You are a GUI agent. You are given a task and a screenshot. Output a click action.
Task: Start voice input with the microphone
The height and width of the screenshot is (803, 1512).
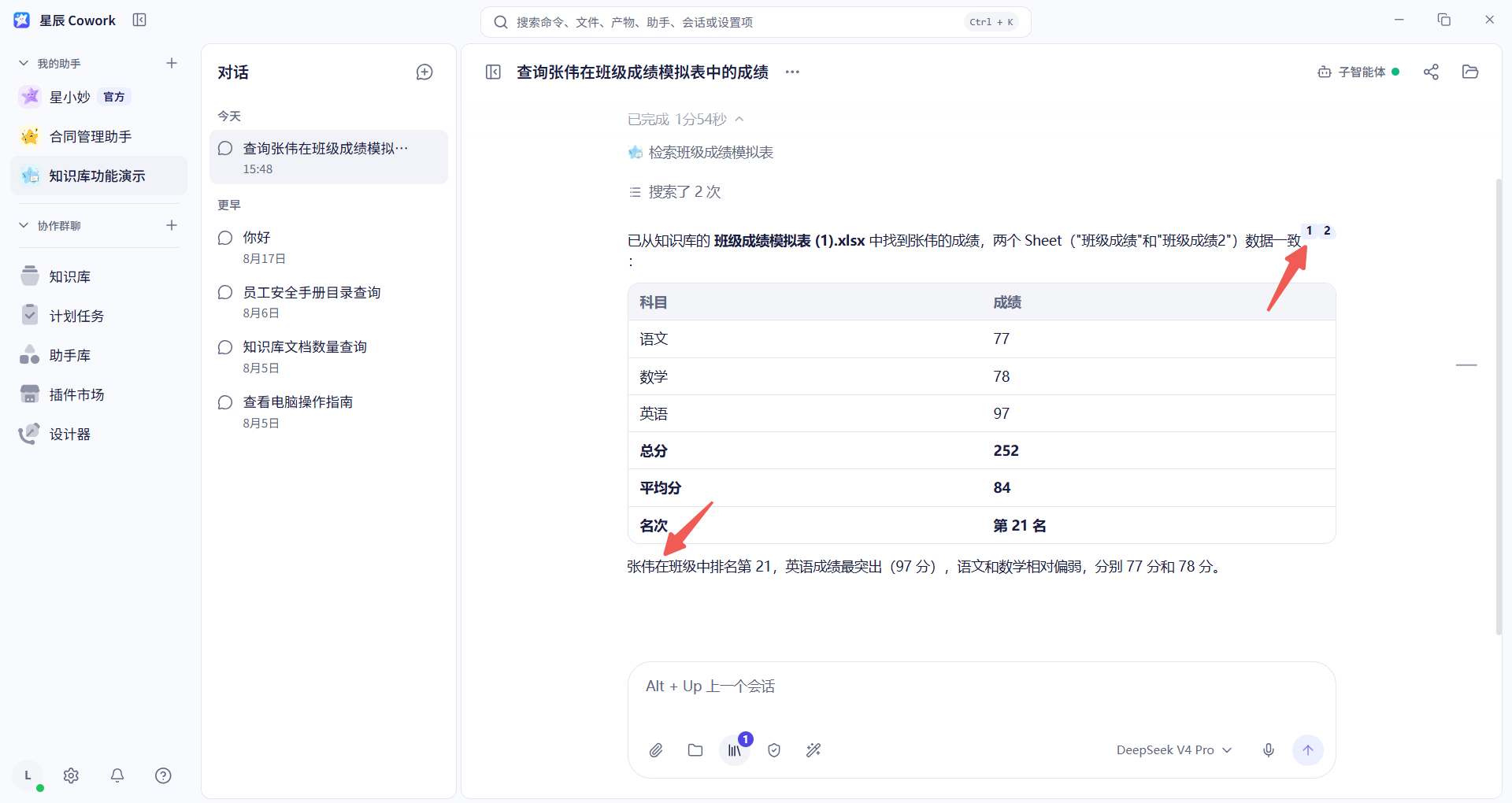pyautogui.click(x=1269, y=750)
